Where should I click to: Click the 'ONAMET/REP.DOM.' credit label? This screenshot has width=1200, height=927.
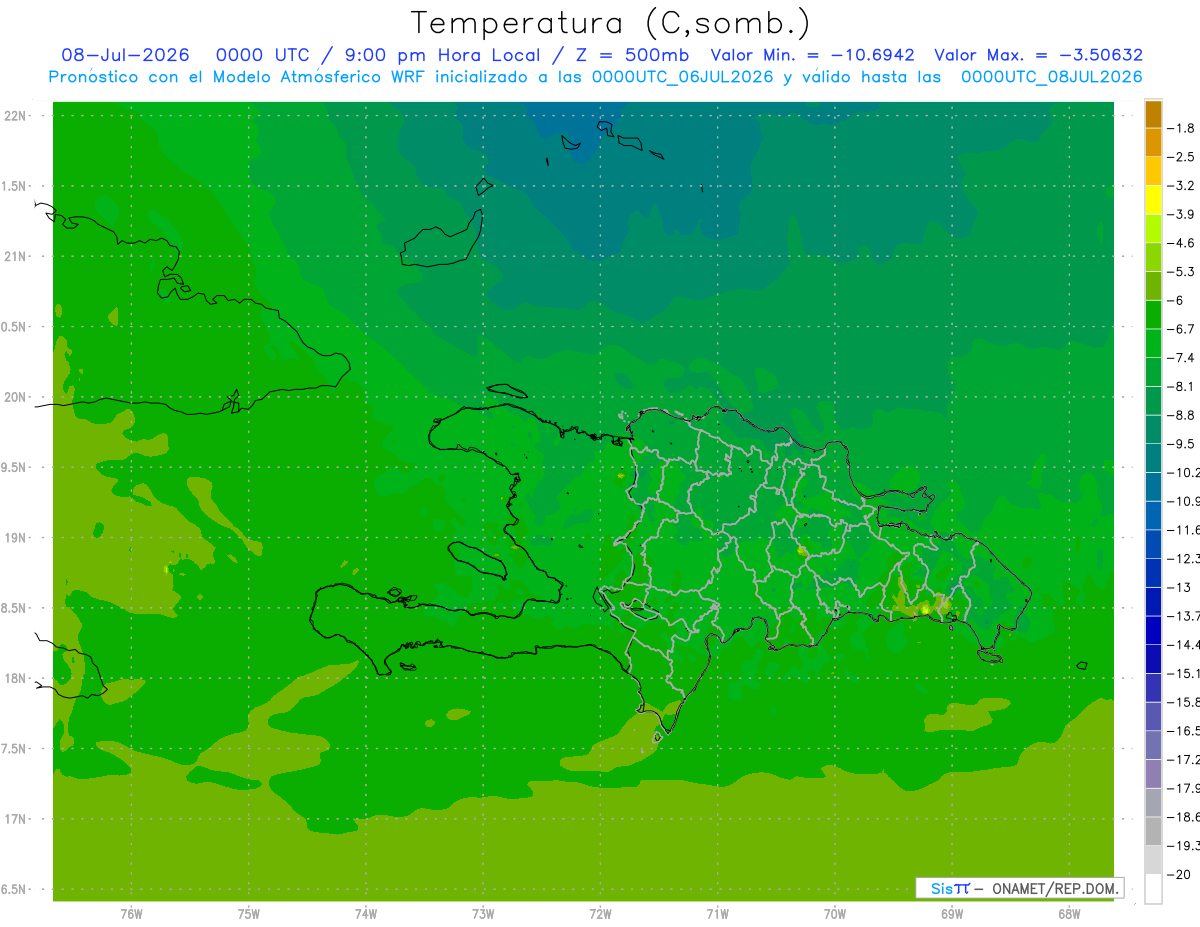[x=1055, y=888]
